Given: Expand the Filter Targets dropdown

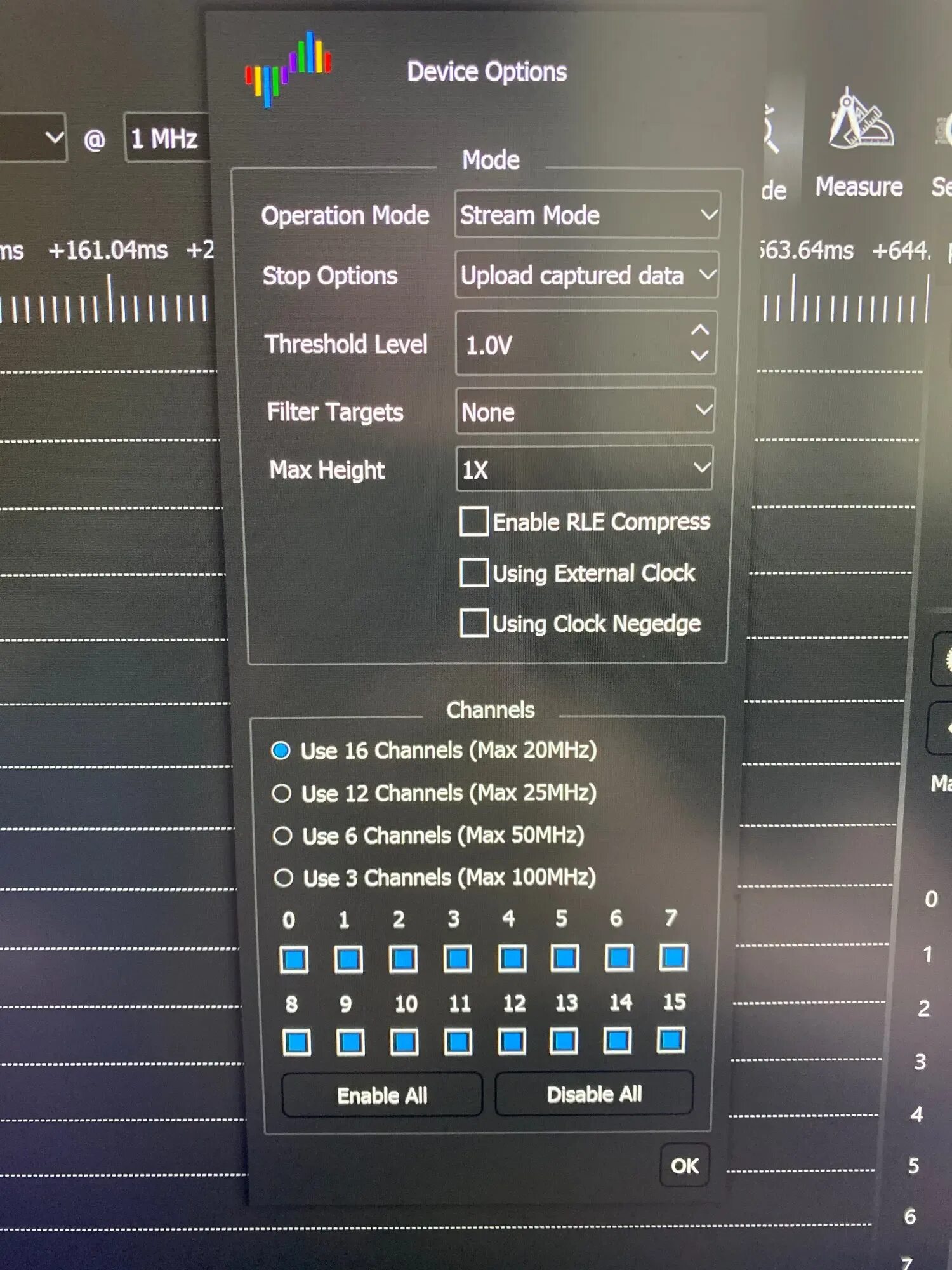Looking at the screenshot, I should pyautogui.click(x=585, y=411).
